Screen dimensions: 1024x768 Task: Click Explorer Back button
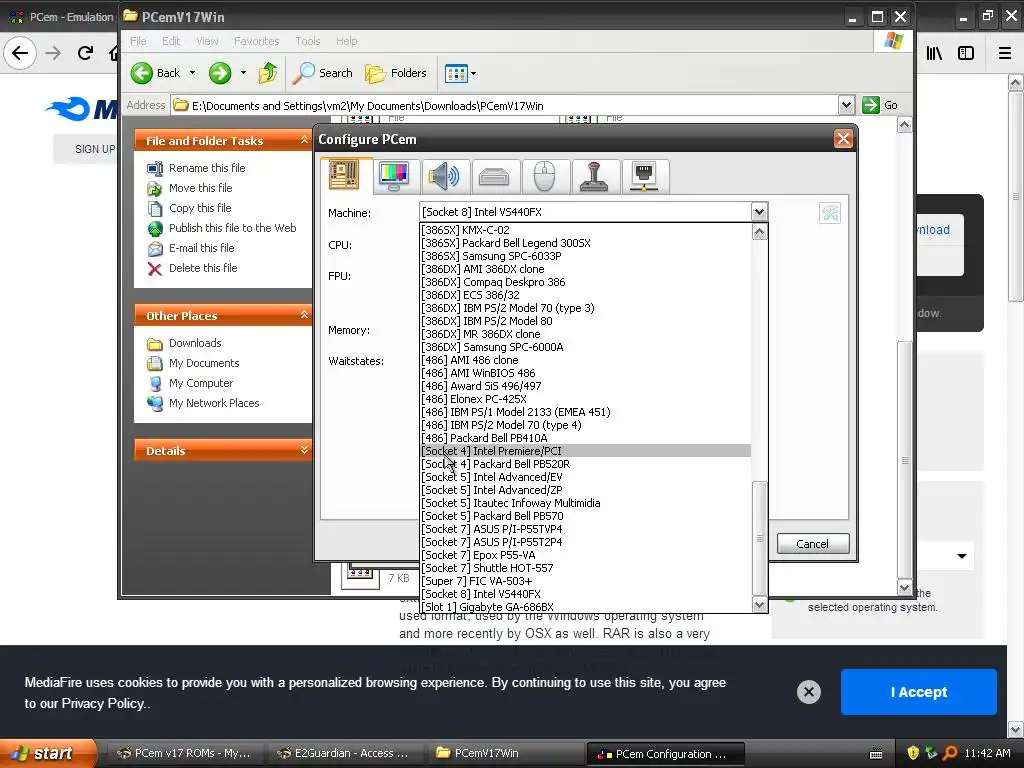point(155,73)
